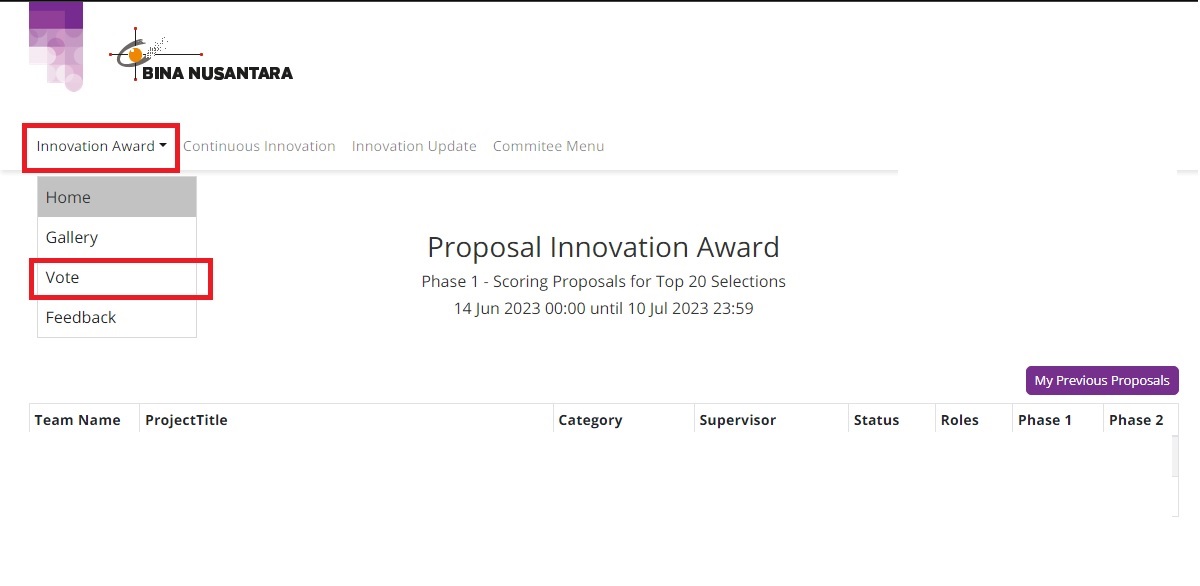
Task: Select Home from the dropdown list
Action: 117,197
